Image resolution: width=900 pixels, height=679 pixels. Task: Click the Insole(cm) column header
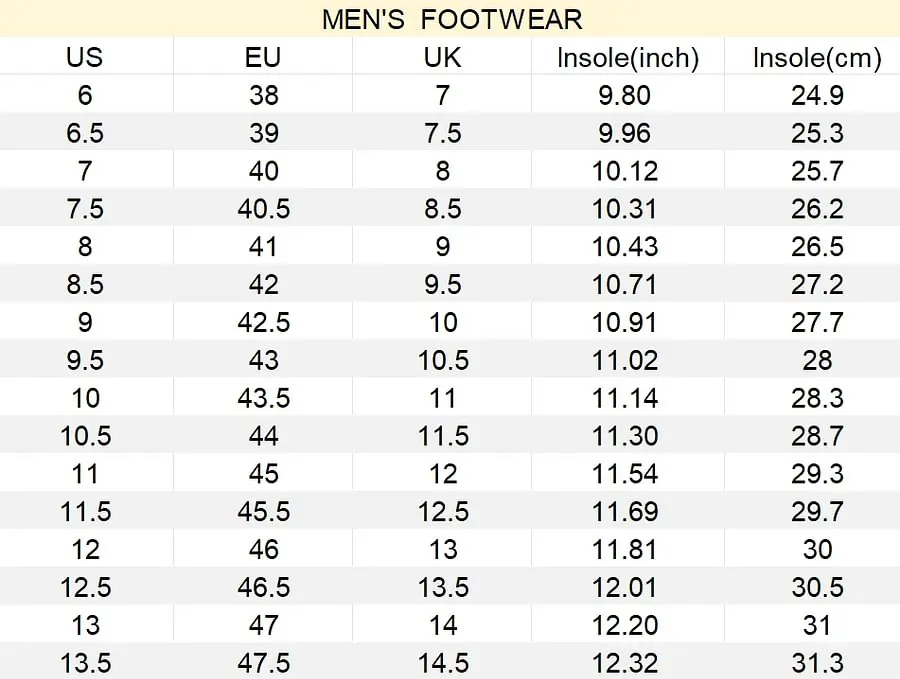tap(817, 58)
